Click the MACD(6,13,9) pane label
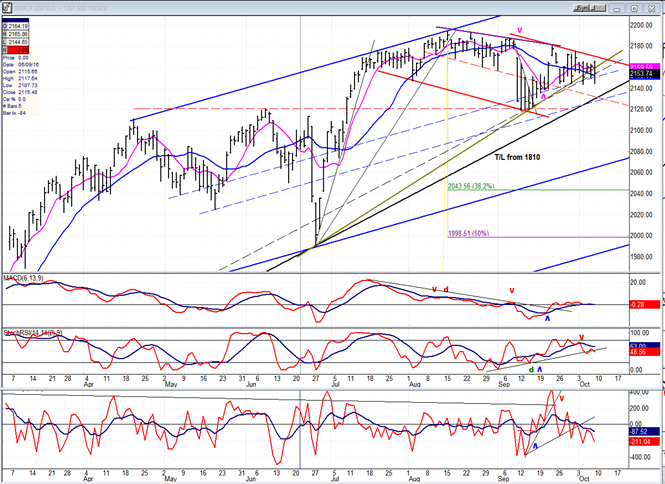 (x=23, y=278)
